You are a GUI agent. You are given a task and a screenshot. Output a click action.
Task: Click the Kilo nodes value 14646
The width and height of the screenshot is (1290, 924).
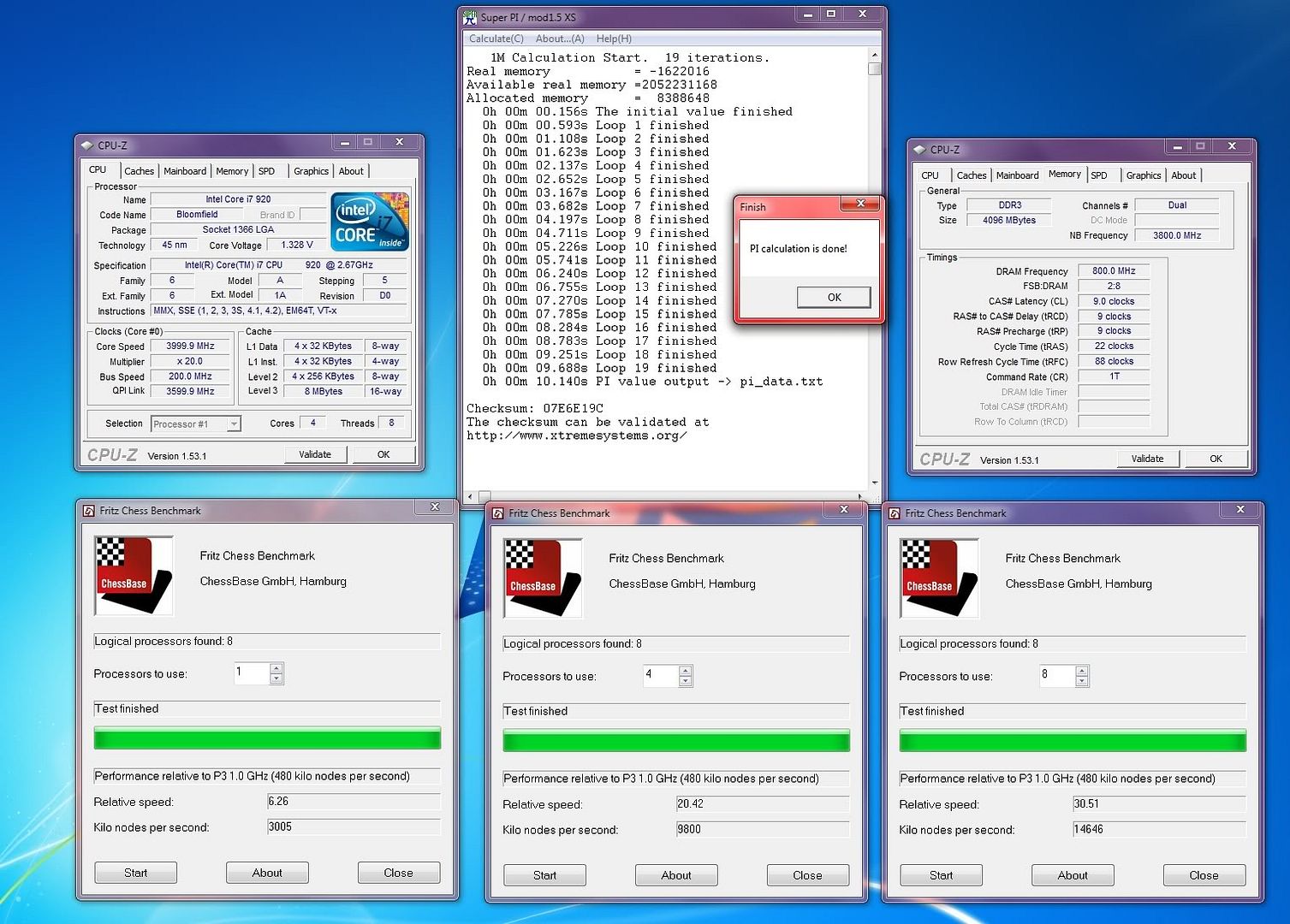1159,829
